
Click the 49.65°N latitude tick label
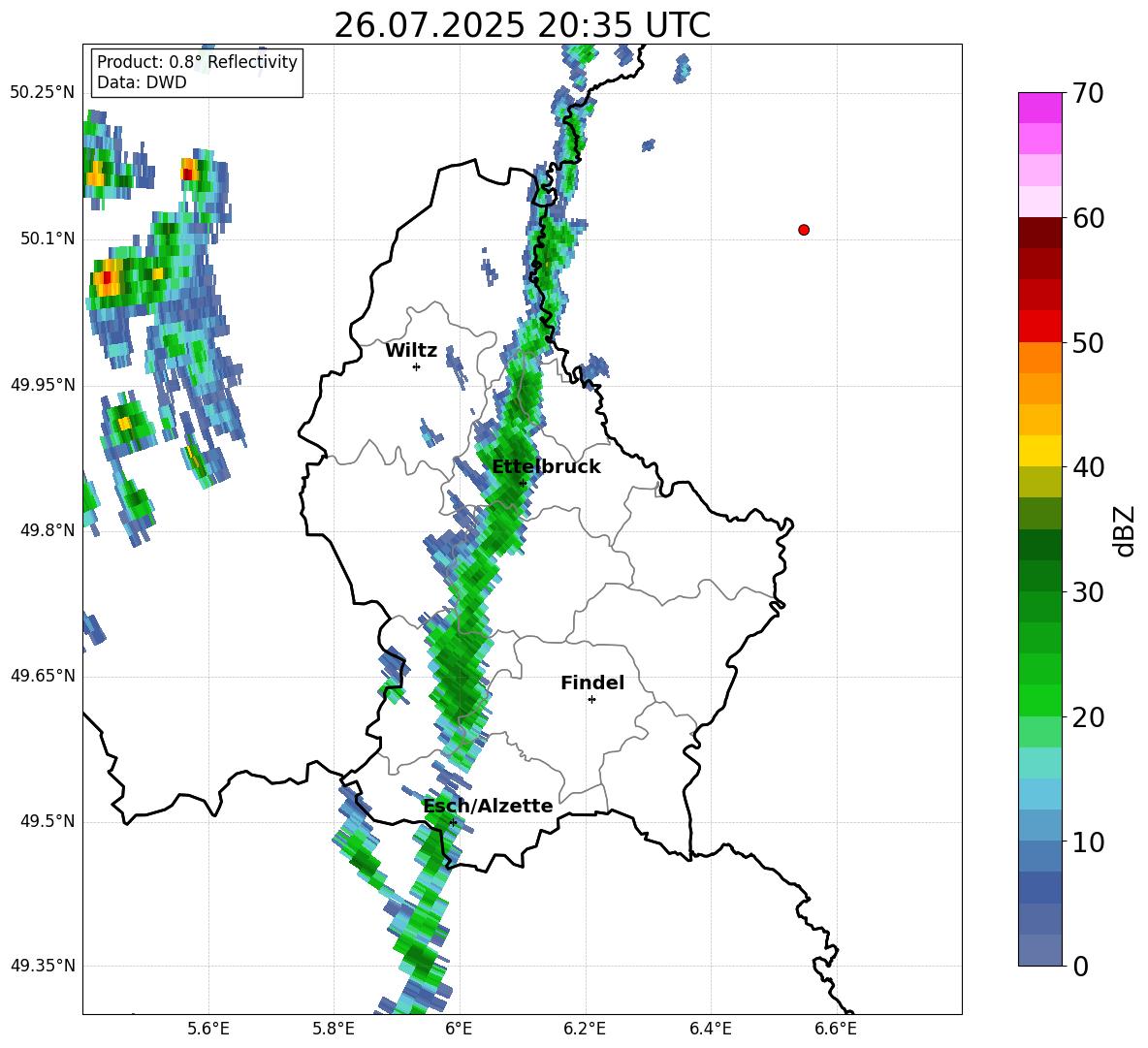click(x=43, y=675)
